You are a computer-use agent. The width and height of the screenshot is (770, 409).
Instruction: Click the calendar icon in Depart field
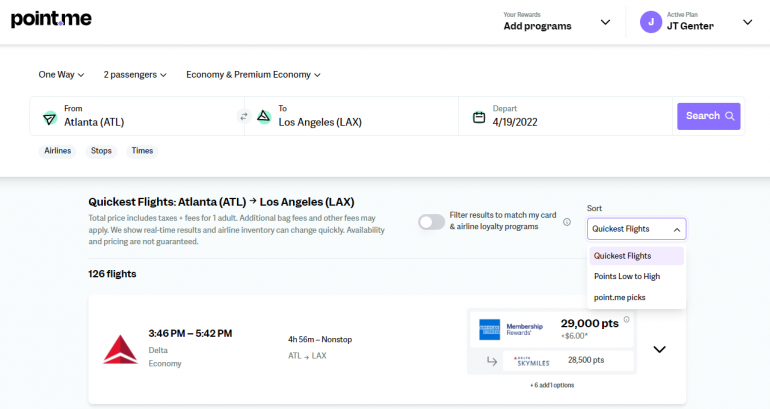pyautogui.click(x=479, y=117)
